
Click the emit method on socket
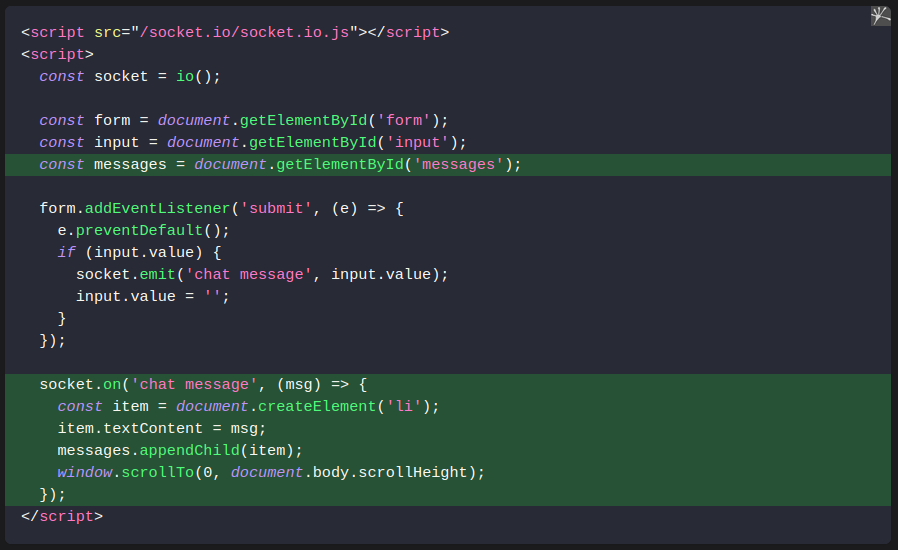157,274
